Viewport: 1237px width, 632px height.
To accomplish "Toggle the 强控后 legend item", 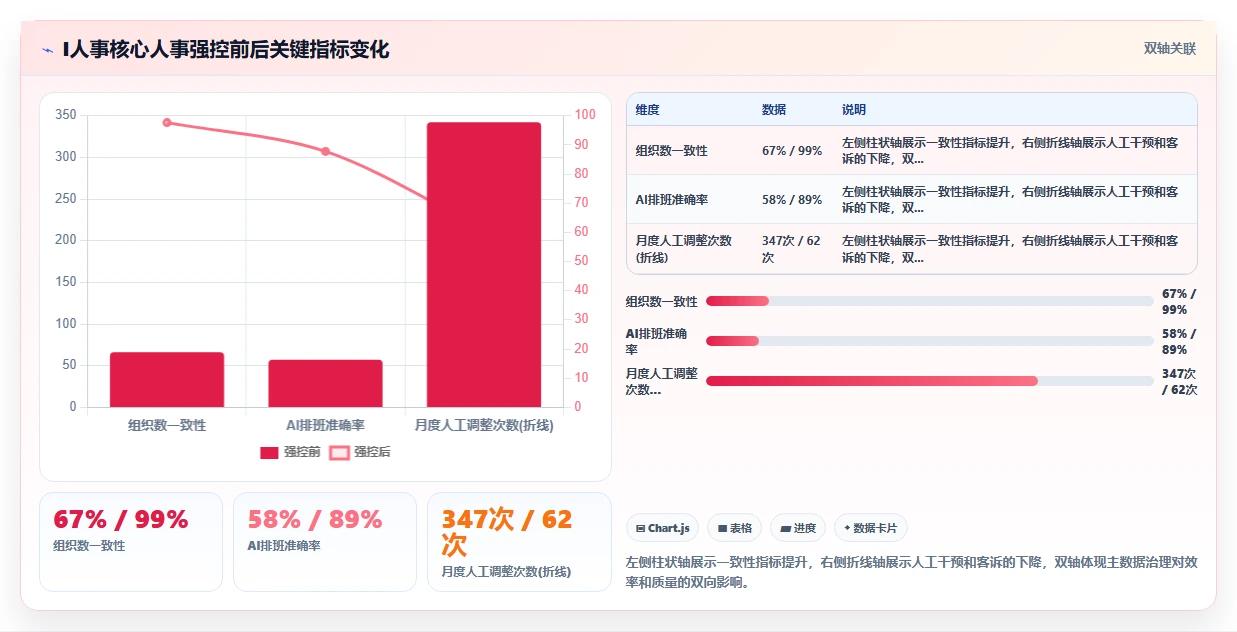I will point(360,452).
